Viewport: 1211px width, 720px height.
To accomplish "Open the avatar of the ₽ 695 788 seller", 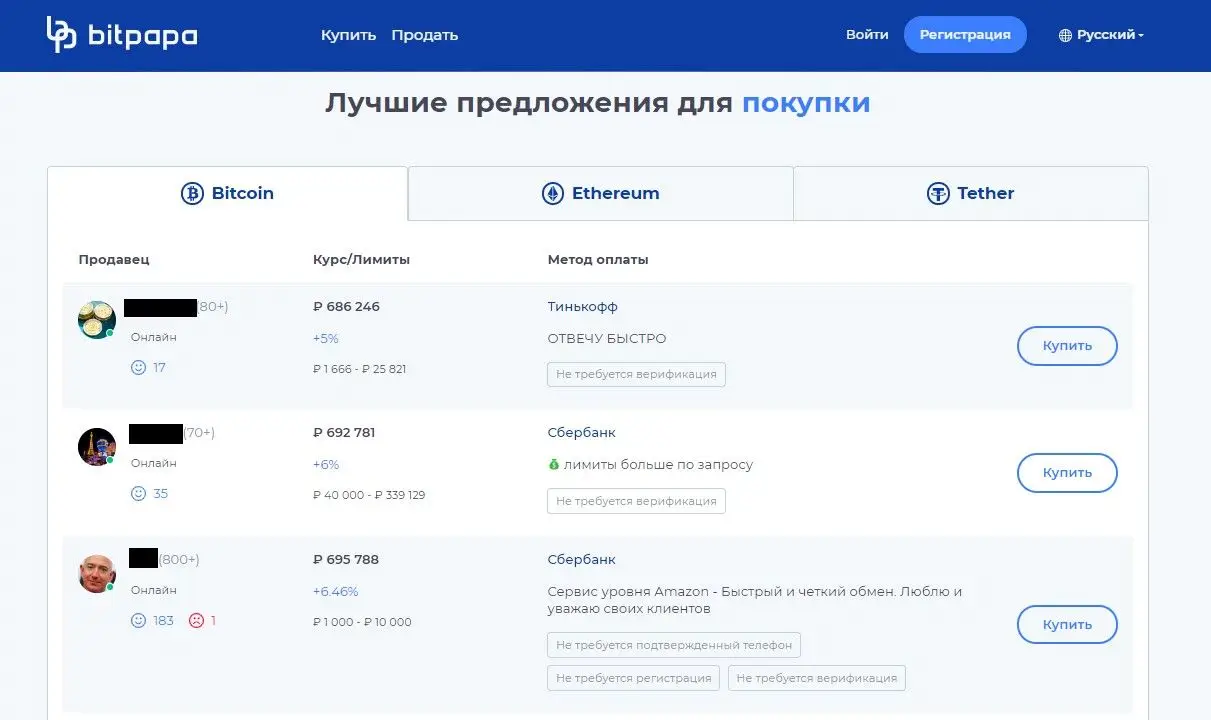I will click(x=97, y=573).
